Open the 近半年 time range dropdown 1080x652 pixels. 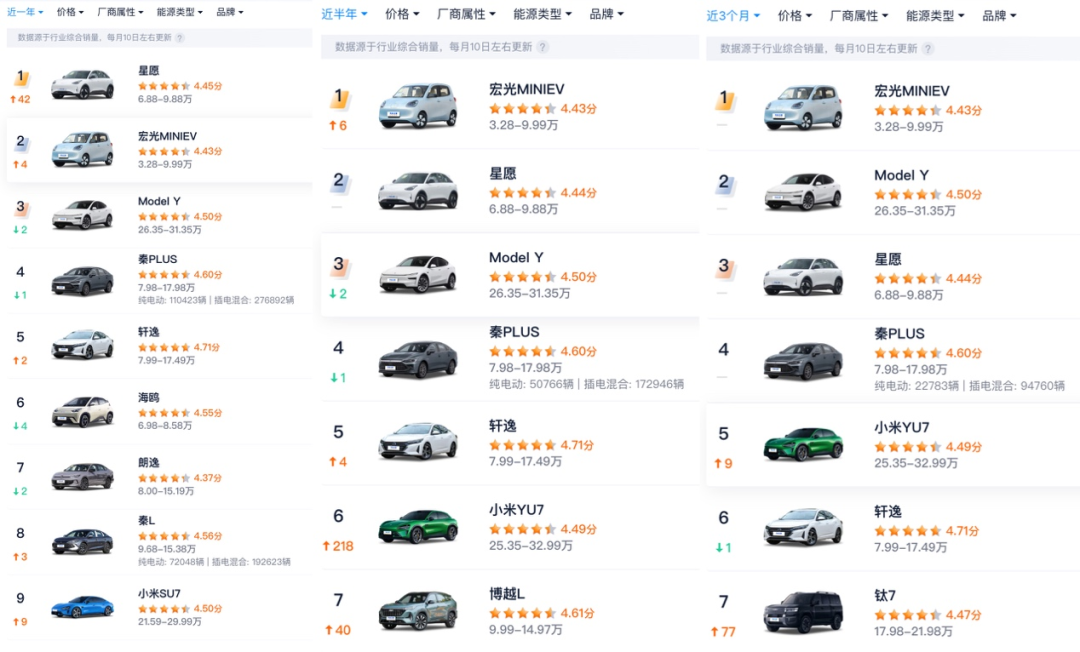tap(344, 14)
